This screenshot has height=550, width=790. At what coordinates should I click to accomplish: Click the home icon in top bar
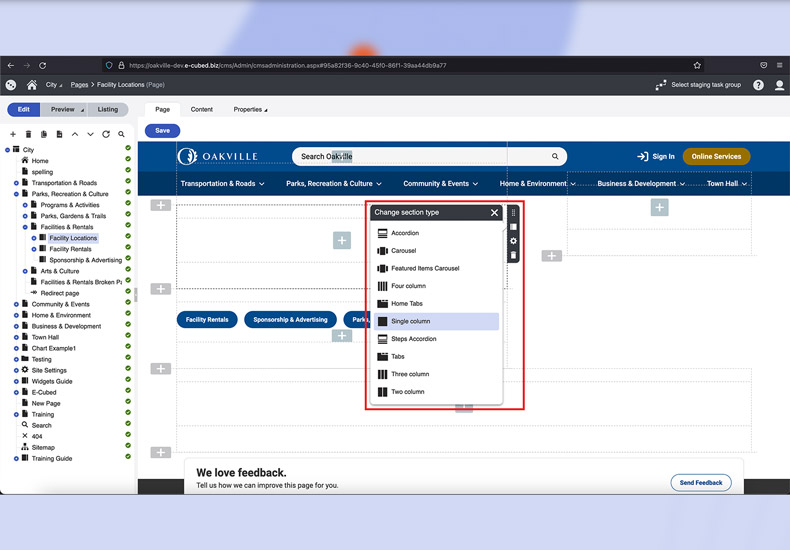click(32, 85)
